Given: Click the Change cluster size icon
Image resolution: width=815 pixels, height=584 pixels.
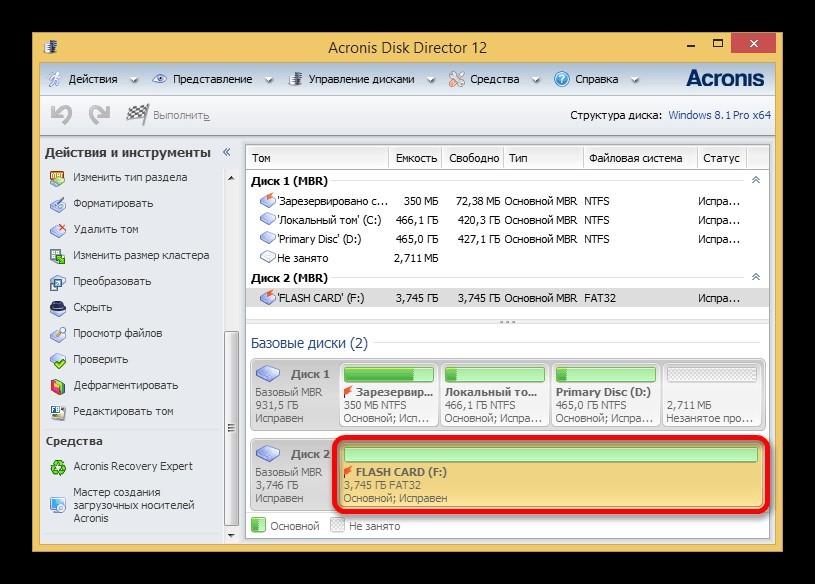Looking at the screenshot, I should [57, 256].
